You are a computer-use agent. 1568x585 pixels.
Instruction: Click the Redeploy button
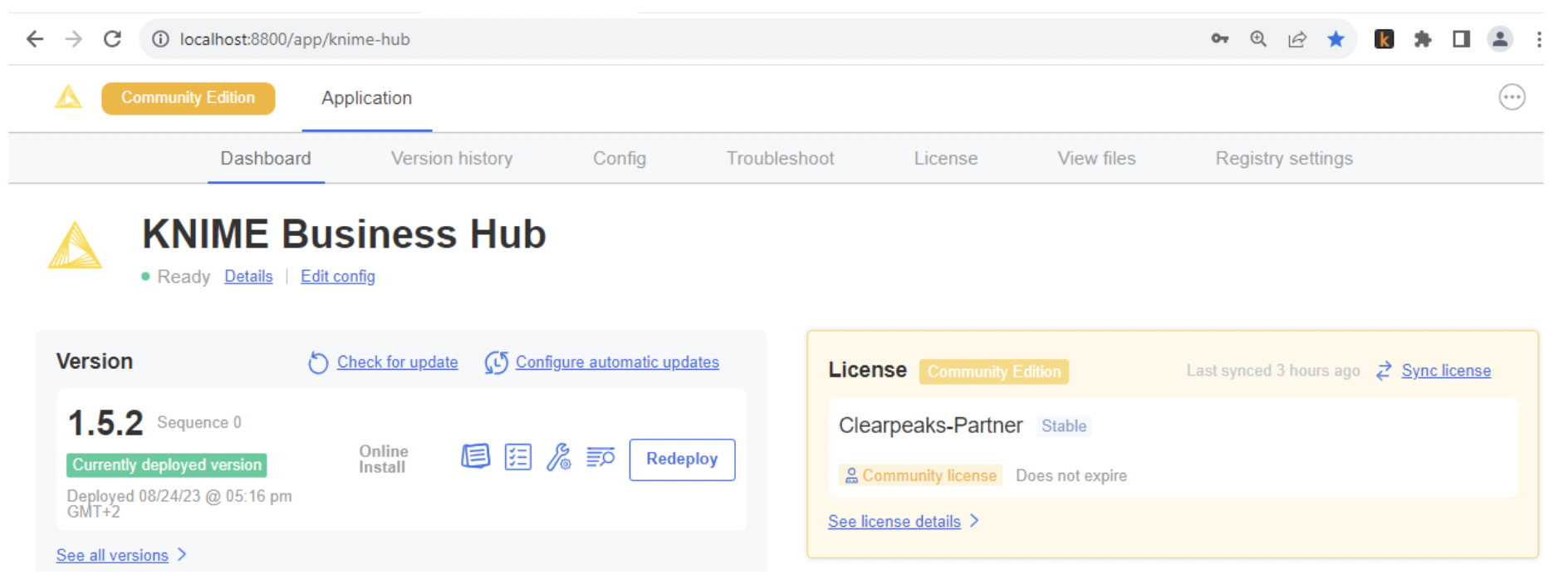pos(682,459)
